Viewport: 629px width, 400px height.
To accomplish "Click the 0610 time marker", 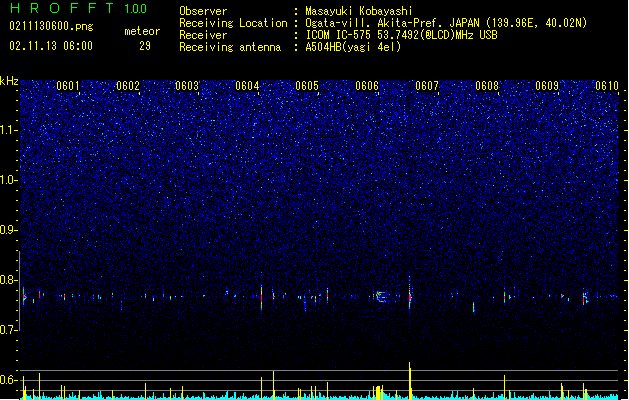I will [x=607, y=86].
